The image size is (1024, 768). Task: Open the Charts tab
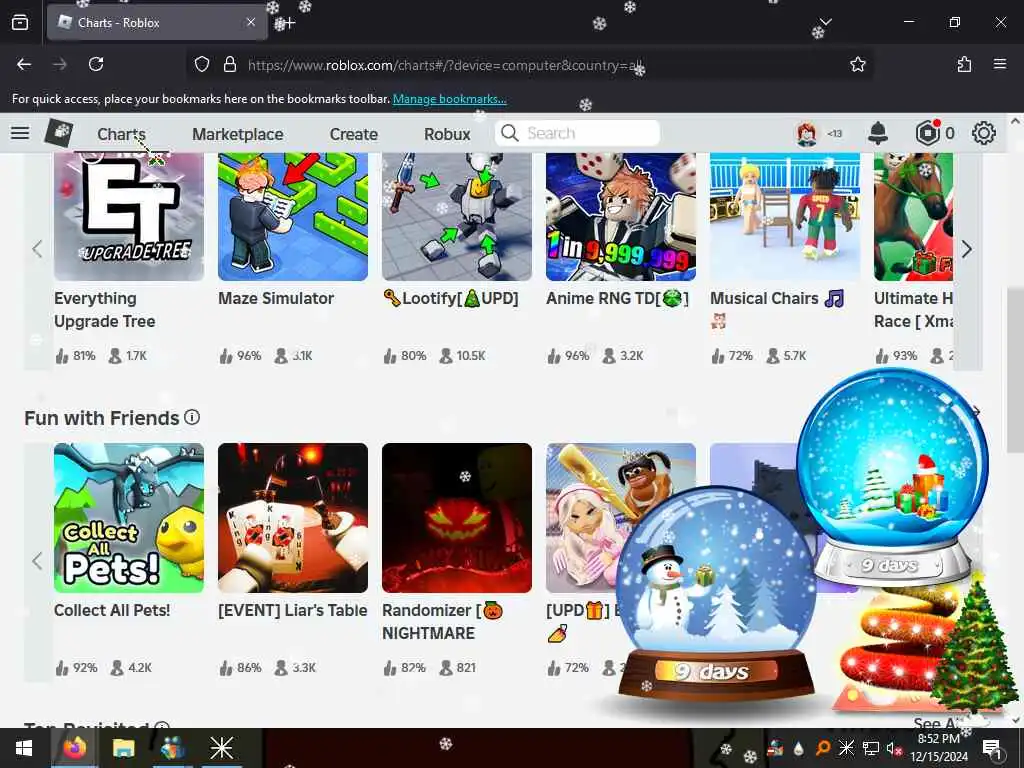(121, 134)
